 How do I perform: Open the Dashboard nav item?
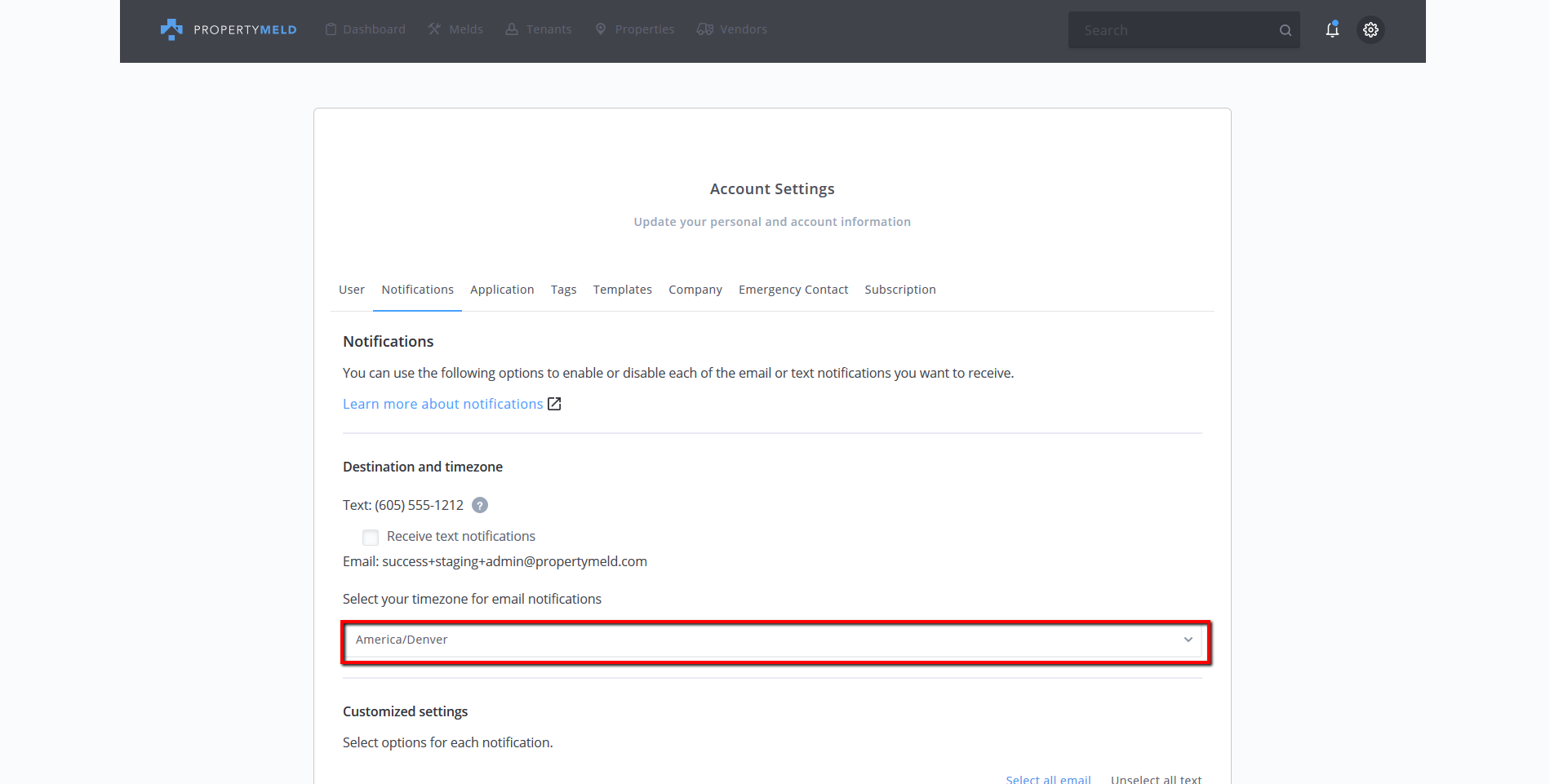tap(365, 29)
